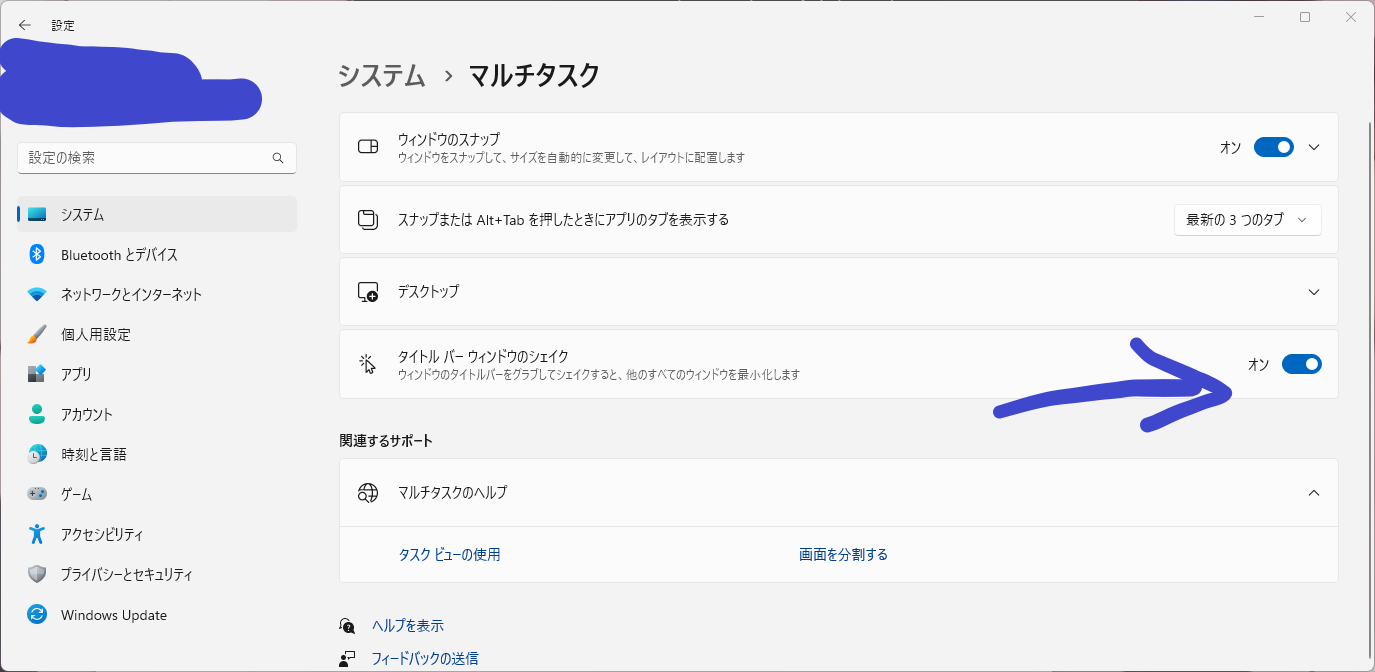Click the ウィンドウのスナップ row label
The image size is (1375, 672).
448,139
